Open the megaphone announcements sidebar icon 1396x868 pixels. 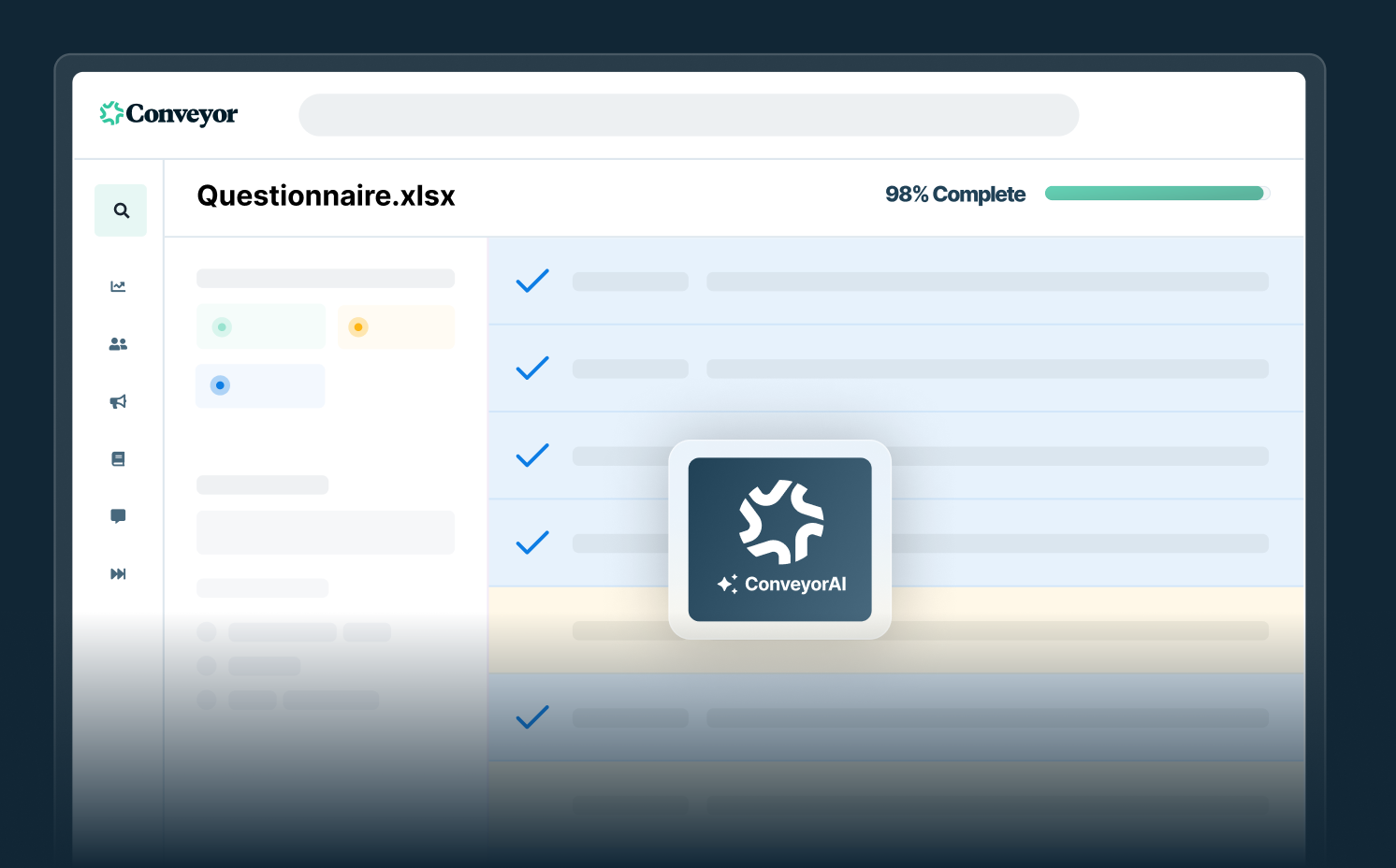tap(118, 401)
